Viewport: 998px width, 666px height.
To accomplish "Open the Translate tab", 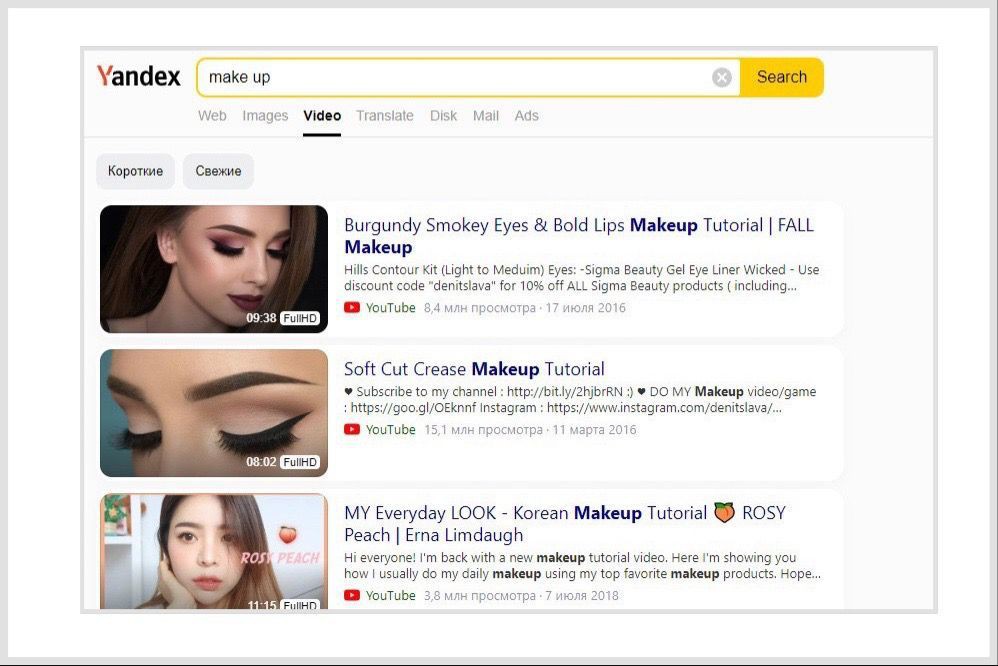I will [x=385, y=116].
